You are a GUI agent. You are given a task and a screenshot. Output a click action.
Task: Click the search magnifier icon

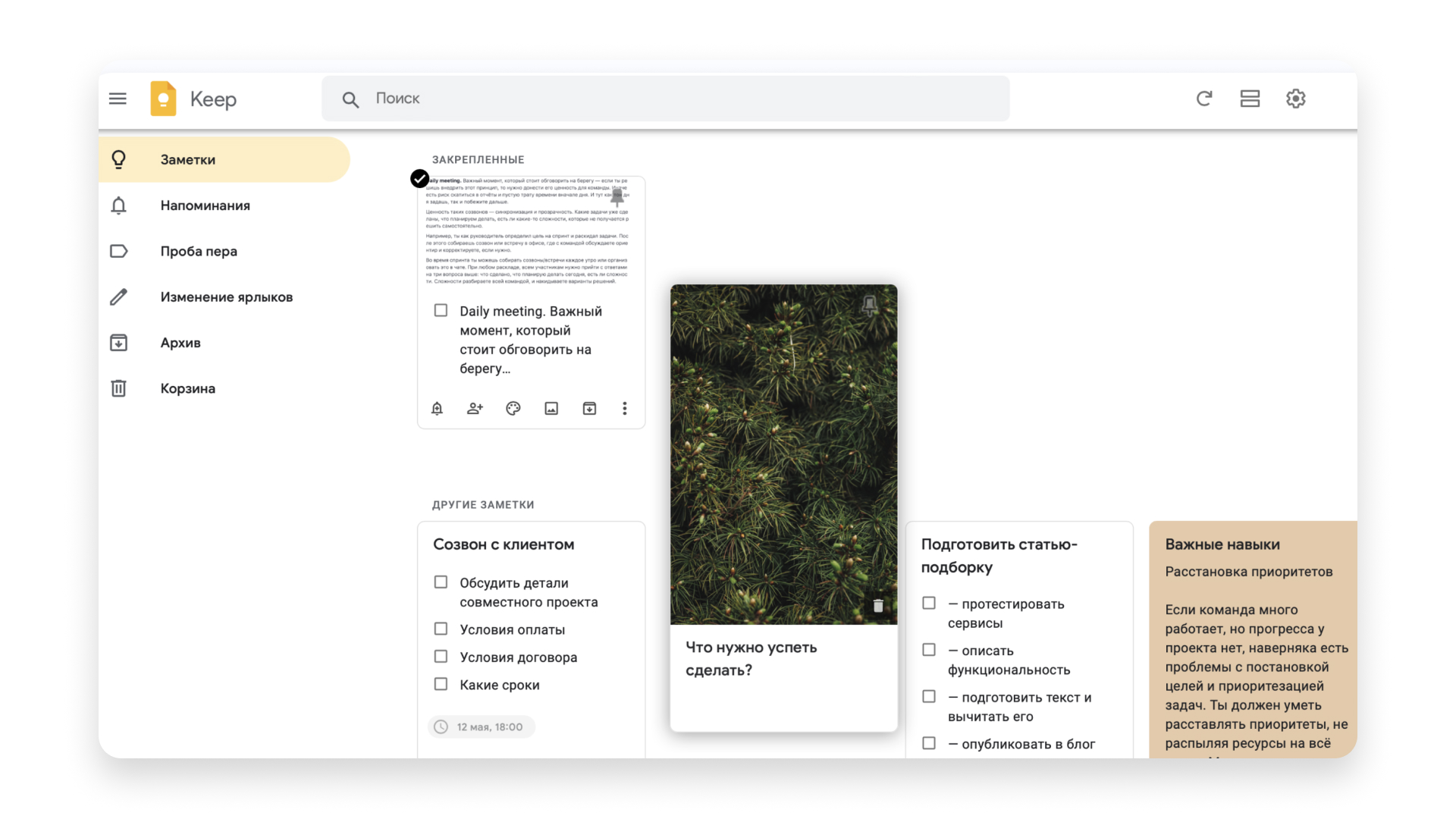tap(350, 99)
